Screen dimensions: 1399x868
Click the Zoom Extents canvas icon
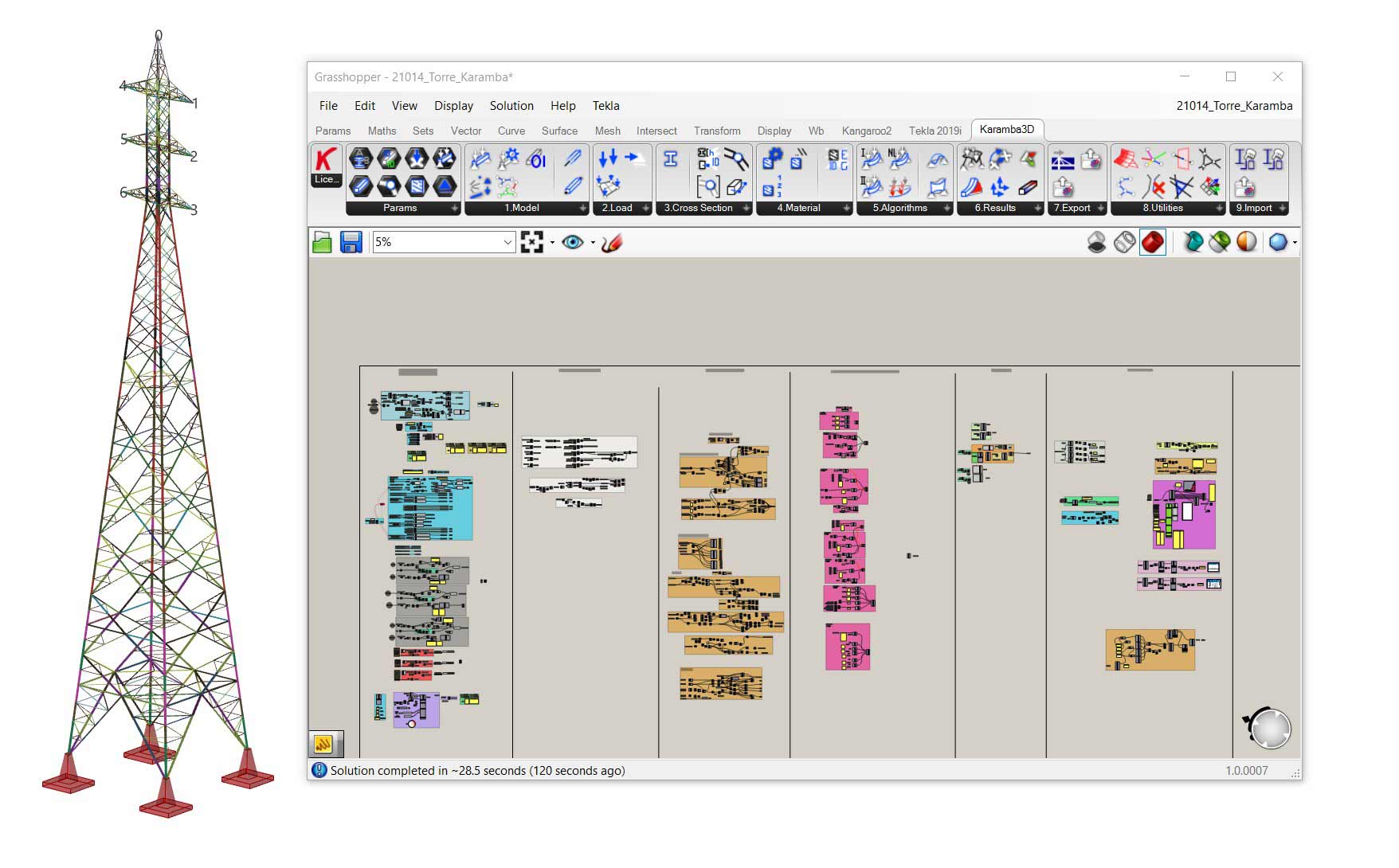pyautogui.click(x=531, y=242)
